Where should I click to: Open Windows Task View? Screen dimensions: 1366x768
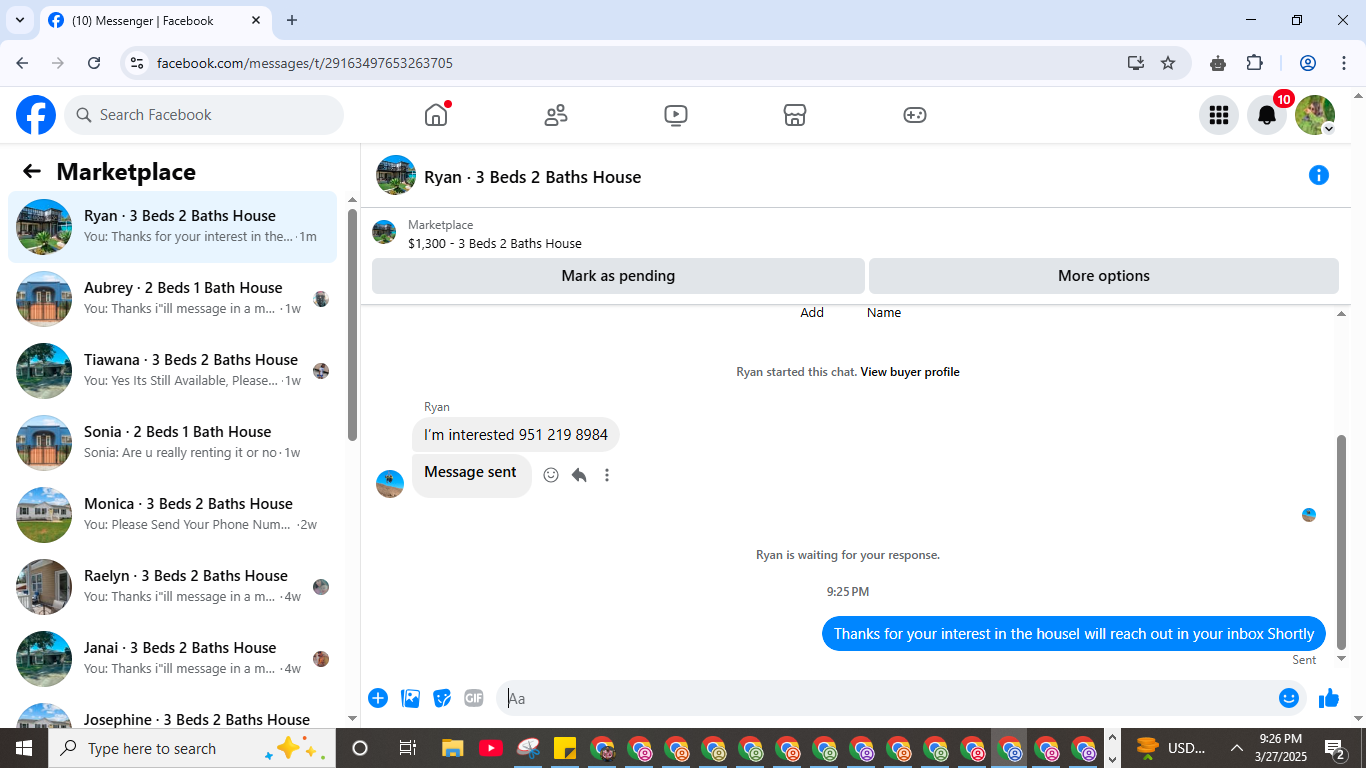click(407, 748)
